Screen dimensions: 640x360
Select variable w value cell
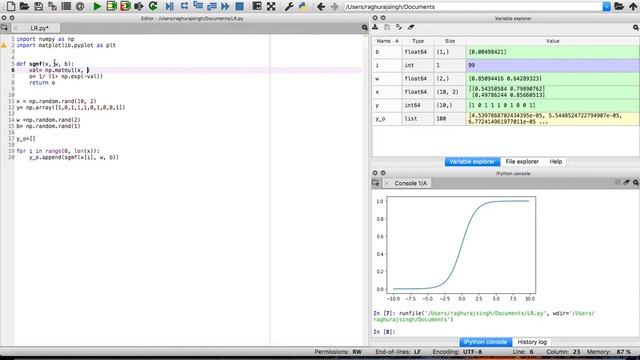coord(553,78)
